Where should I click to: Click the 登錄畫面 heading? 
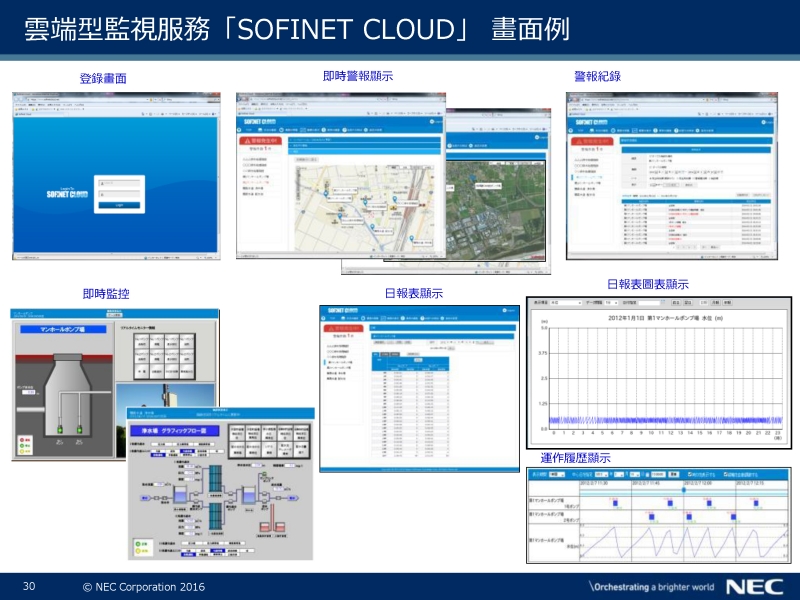pyautogui.click(x=103, y=78)
